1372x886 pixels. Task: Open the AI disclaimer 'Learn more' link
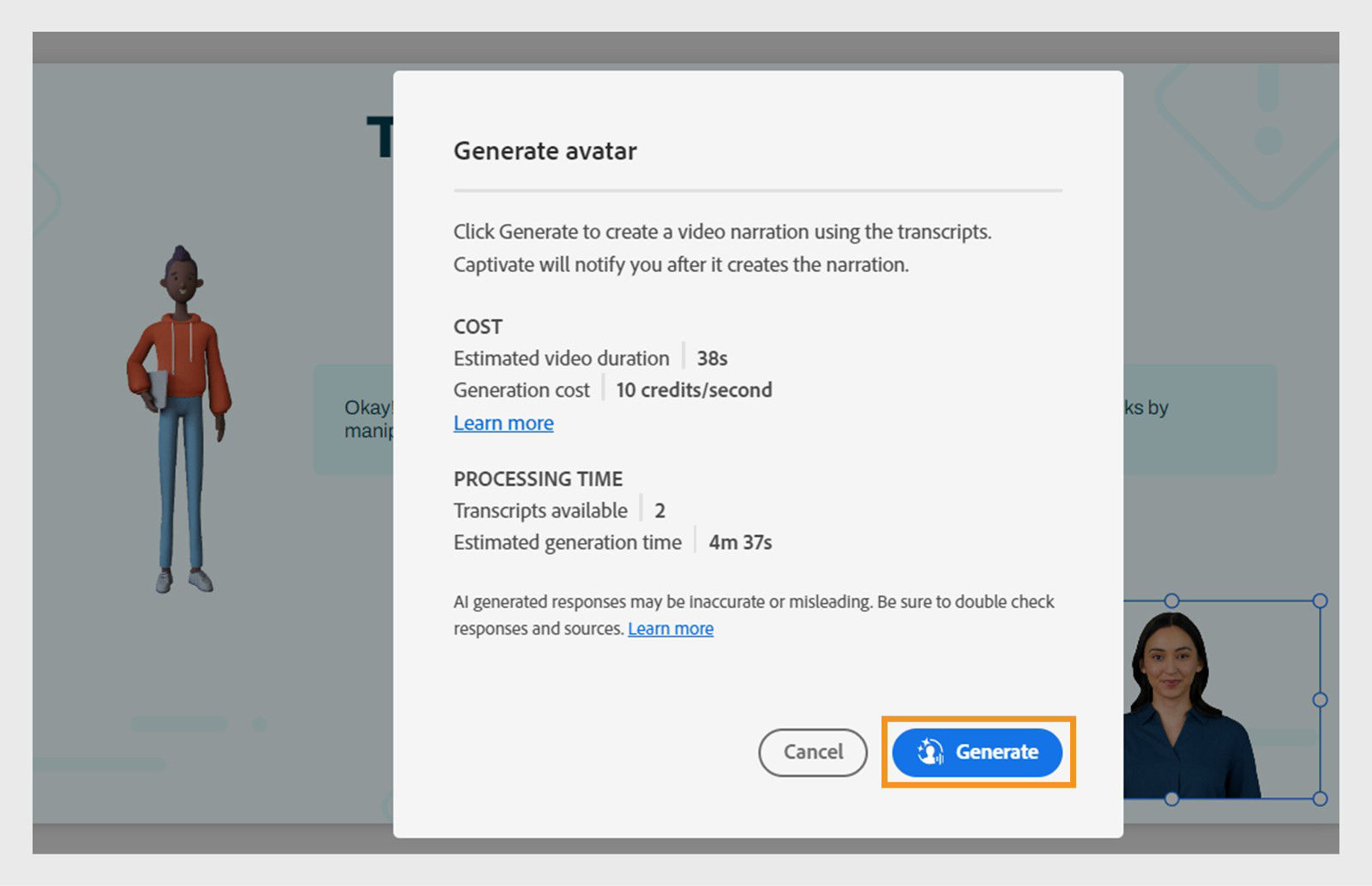point(671,629)
